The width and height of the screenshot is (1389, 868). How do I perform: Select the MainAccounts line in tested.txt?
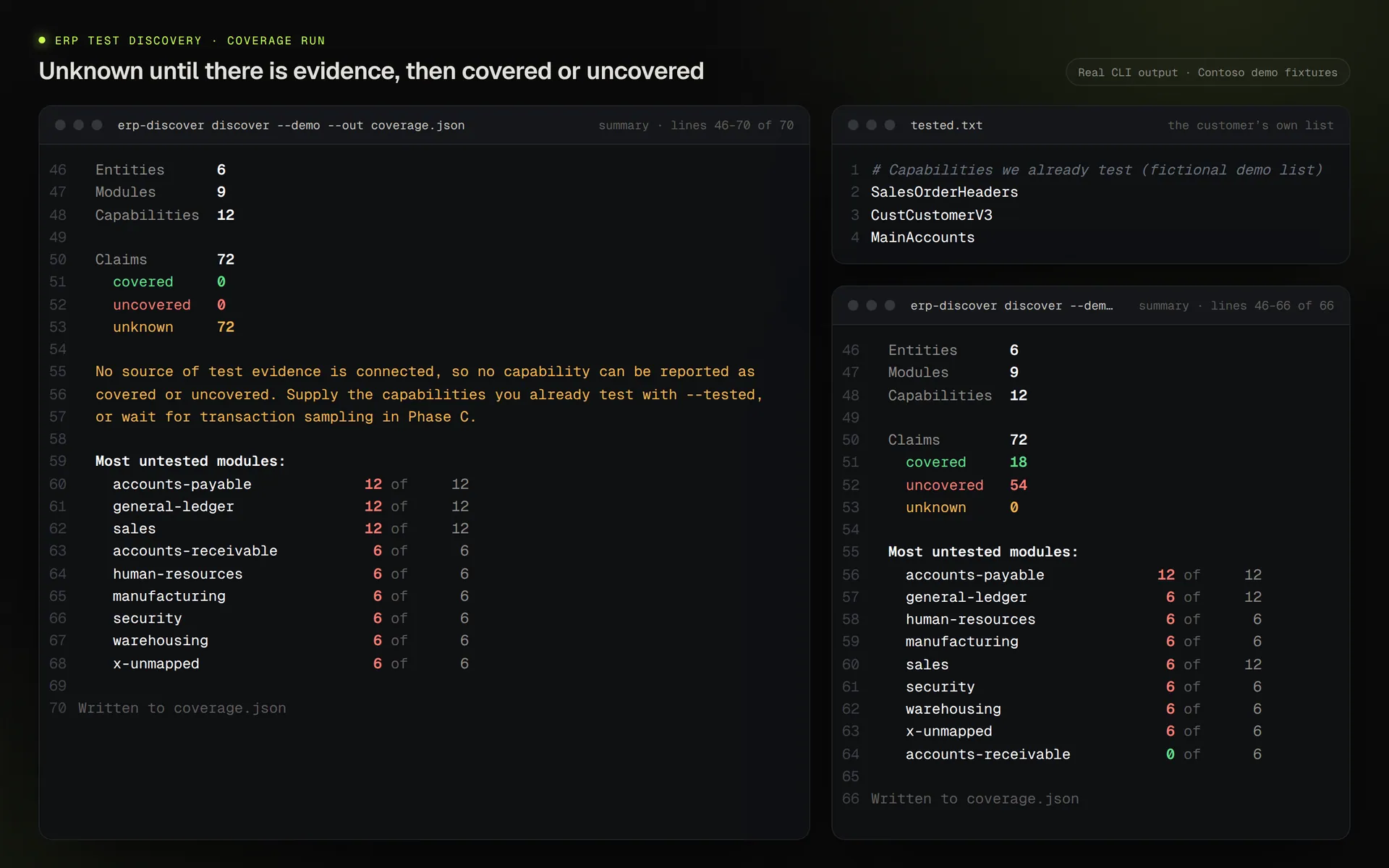[922, 237]
